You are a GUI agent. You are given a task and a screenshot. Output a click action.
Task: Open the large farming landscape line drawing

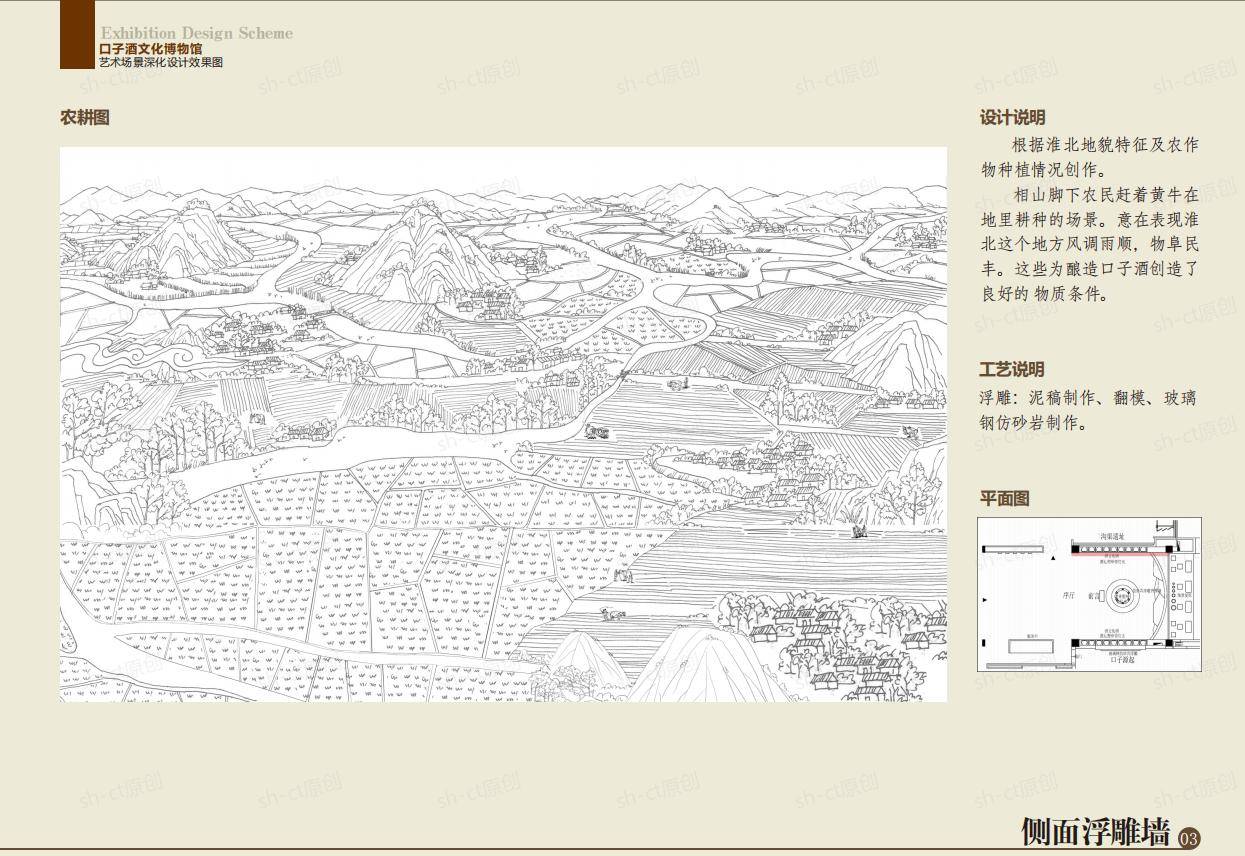(503, 424)
